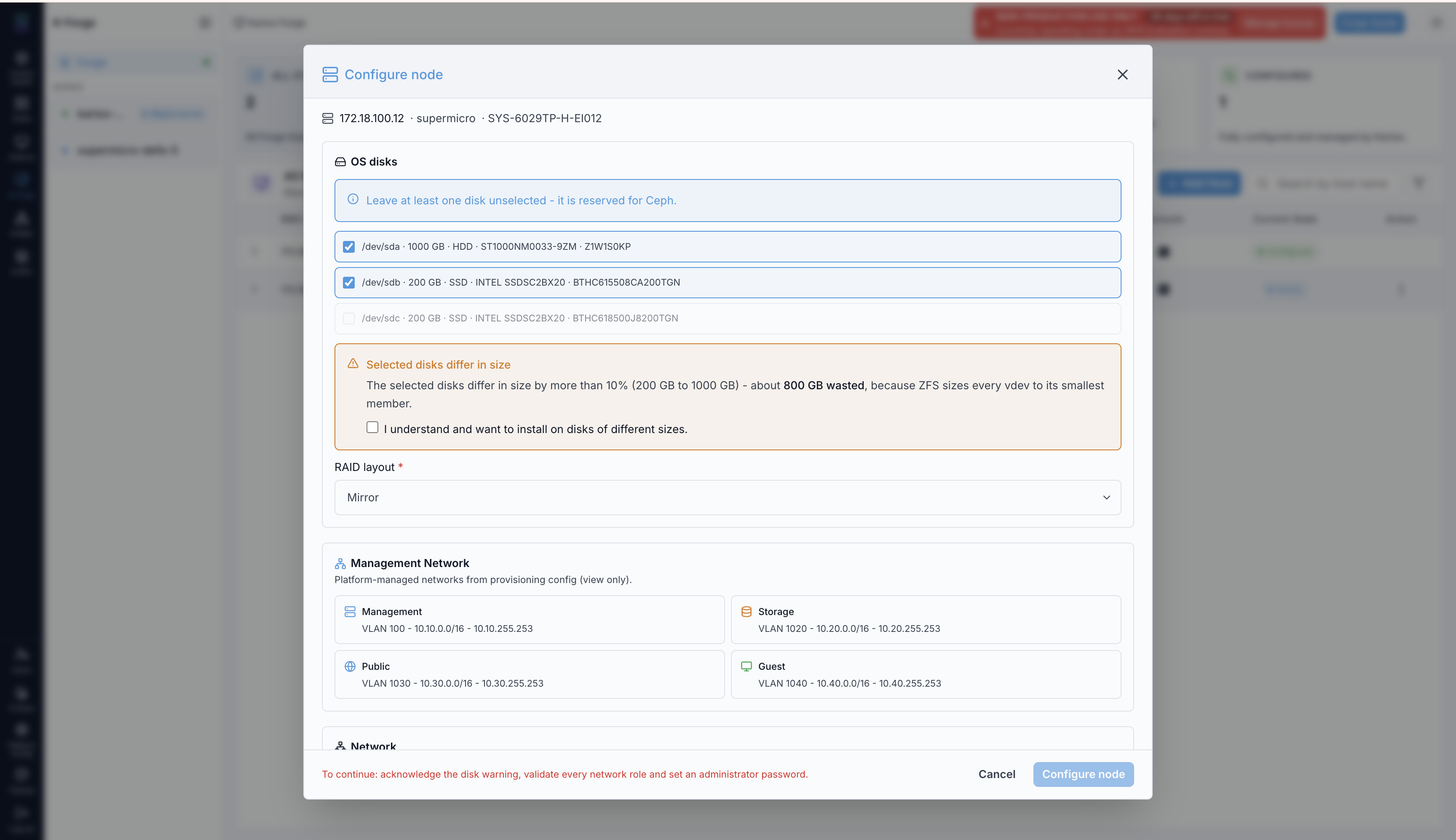Viewport: 1456px width, 840px height.
Task: Click the info icon in the Ceph notice
Action: click(x=353, y=199)
